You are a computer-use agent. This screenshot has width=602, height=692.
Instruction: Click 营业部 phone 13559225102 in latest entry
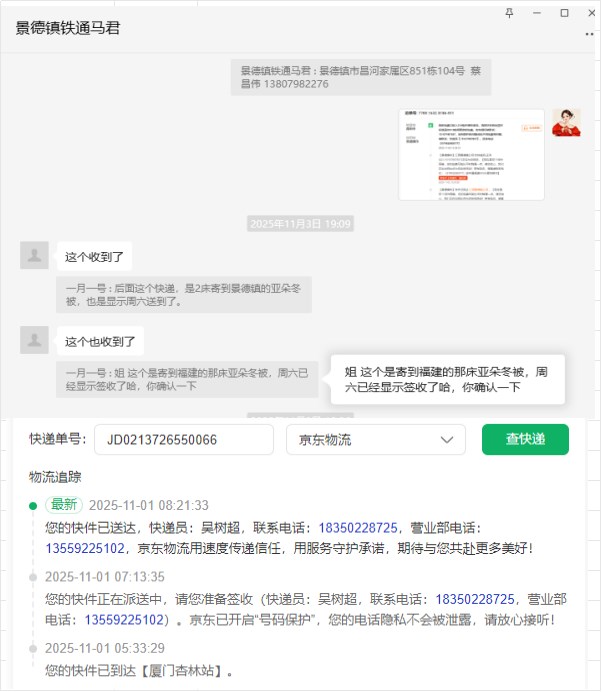[x=85, y=549]
